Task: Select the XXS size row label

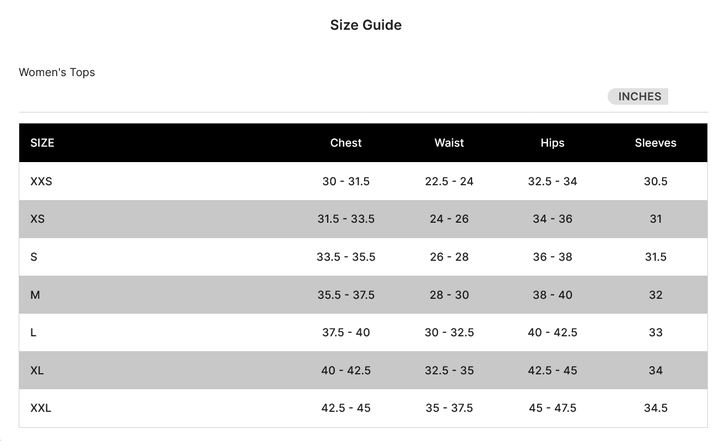Action: point(41,181)
